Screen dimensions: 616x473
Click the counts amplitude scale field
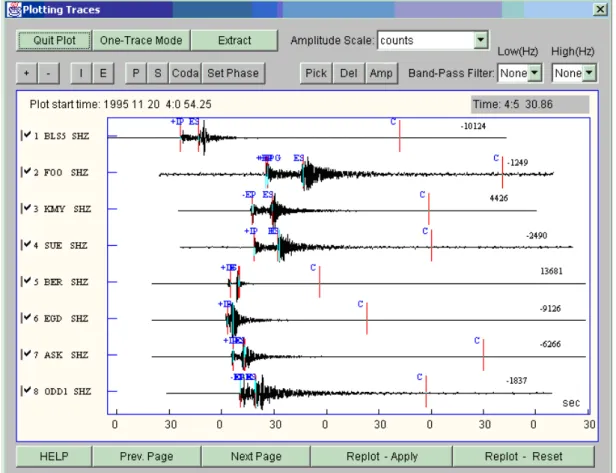pos(425,40)
